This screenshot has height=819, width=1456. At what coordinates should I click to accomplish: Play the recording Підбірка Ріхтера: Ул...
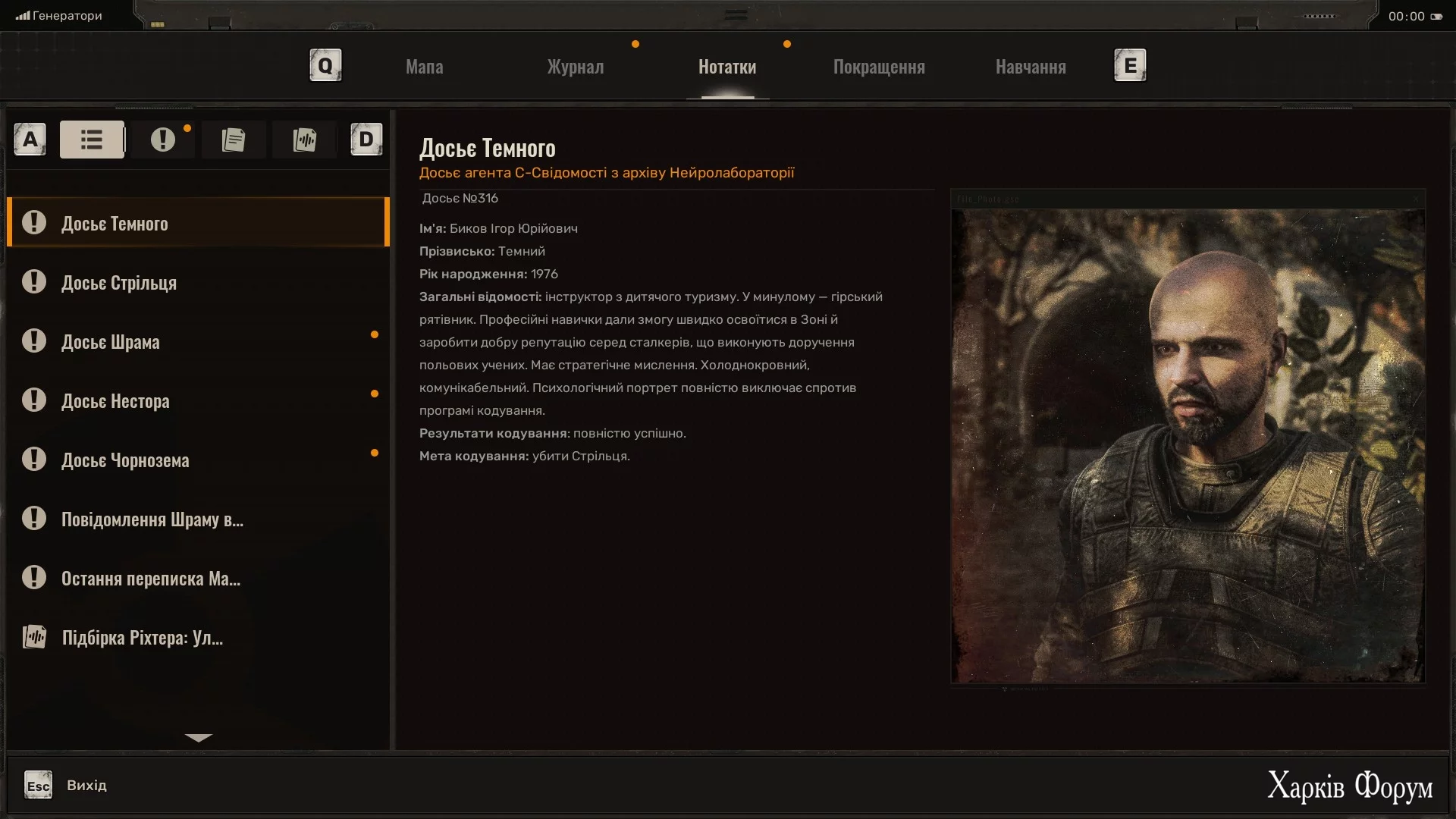[x=198, y=637]
